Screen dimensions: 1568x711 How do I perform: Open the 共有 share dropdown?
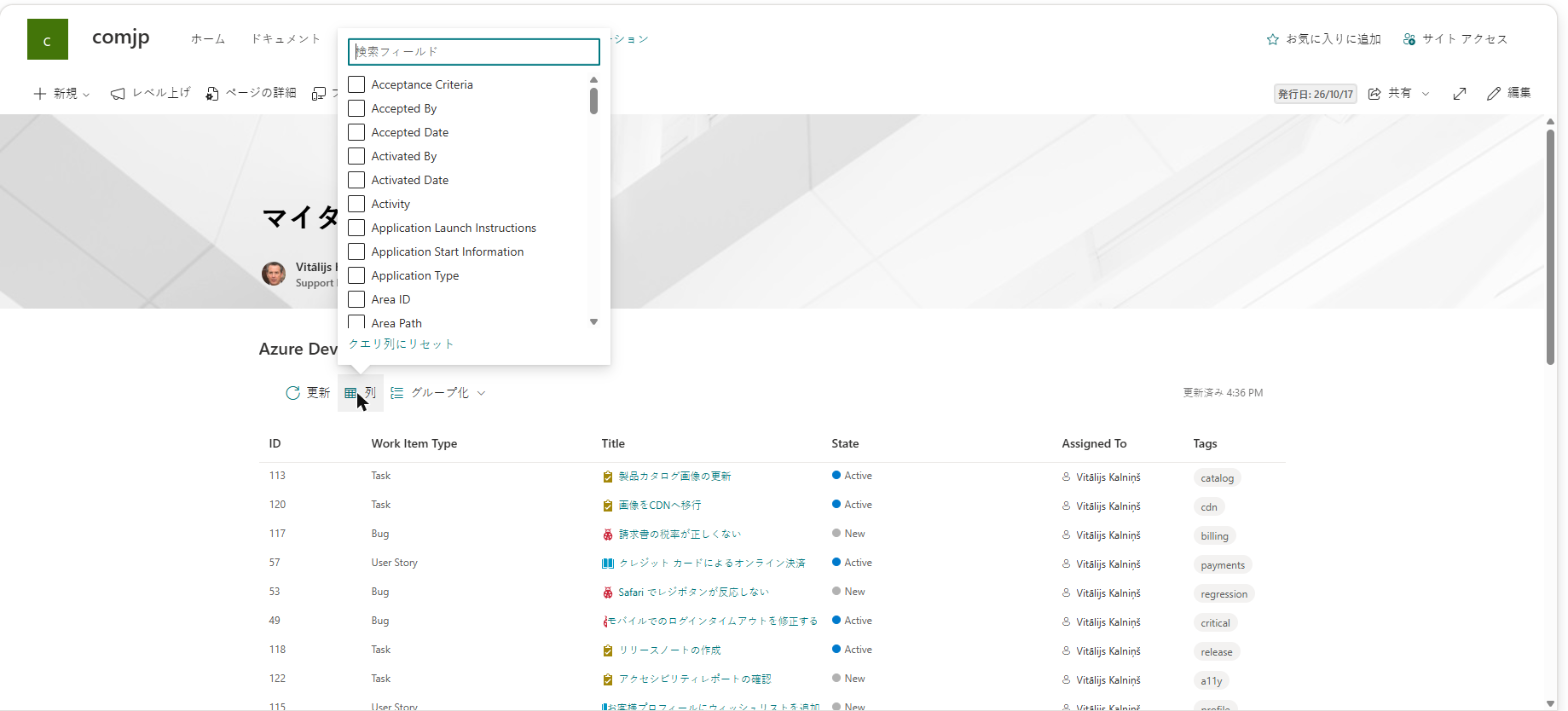1399,93
